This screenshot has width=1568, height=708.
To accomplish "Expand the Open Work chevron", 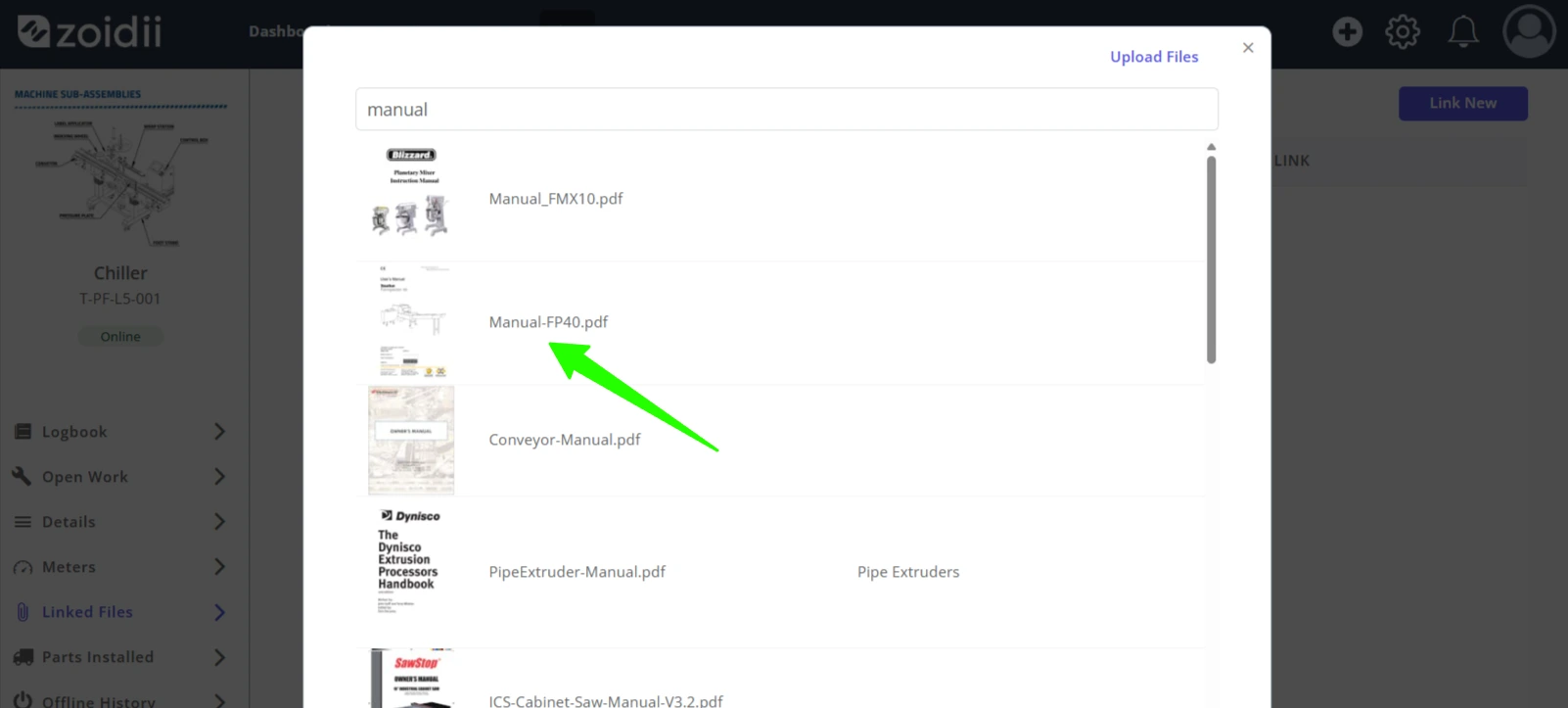I will click(x=219, y=477).
